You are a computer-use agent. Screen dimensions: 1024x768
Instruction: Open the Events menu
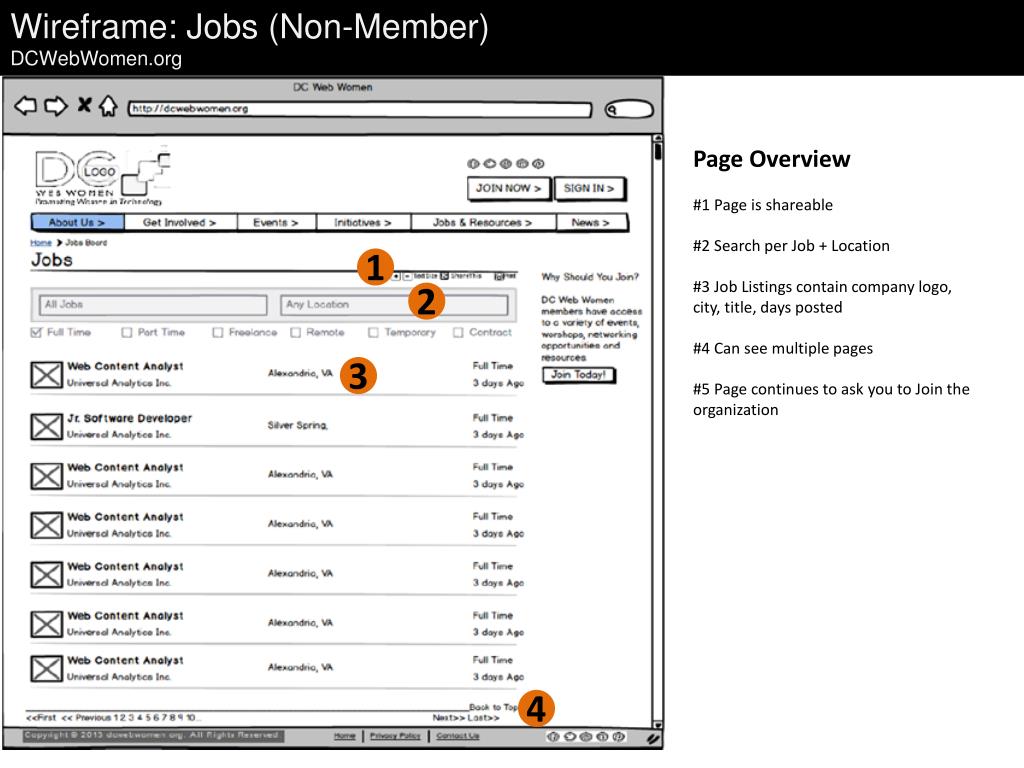(x=276, y=223)
